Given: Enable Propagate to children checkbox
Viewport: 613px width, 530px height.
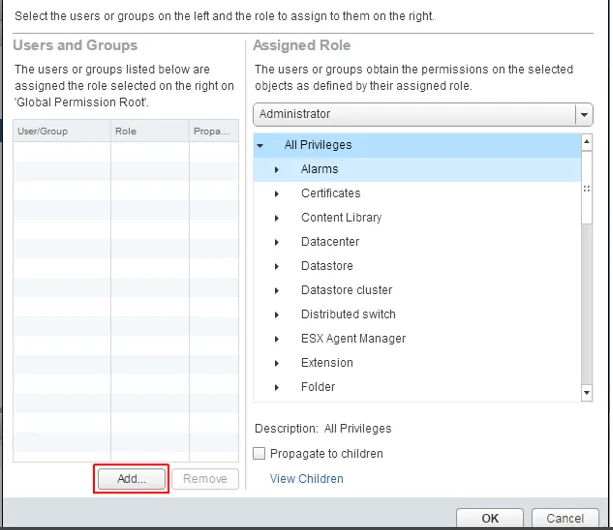Looking at the screenshot, I should (x=259, y=453).
